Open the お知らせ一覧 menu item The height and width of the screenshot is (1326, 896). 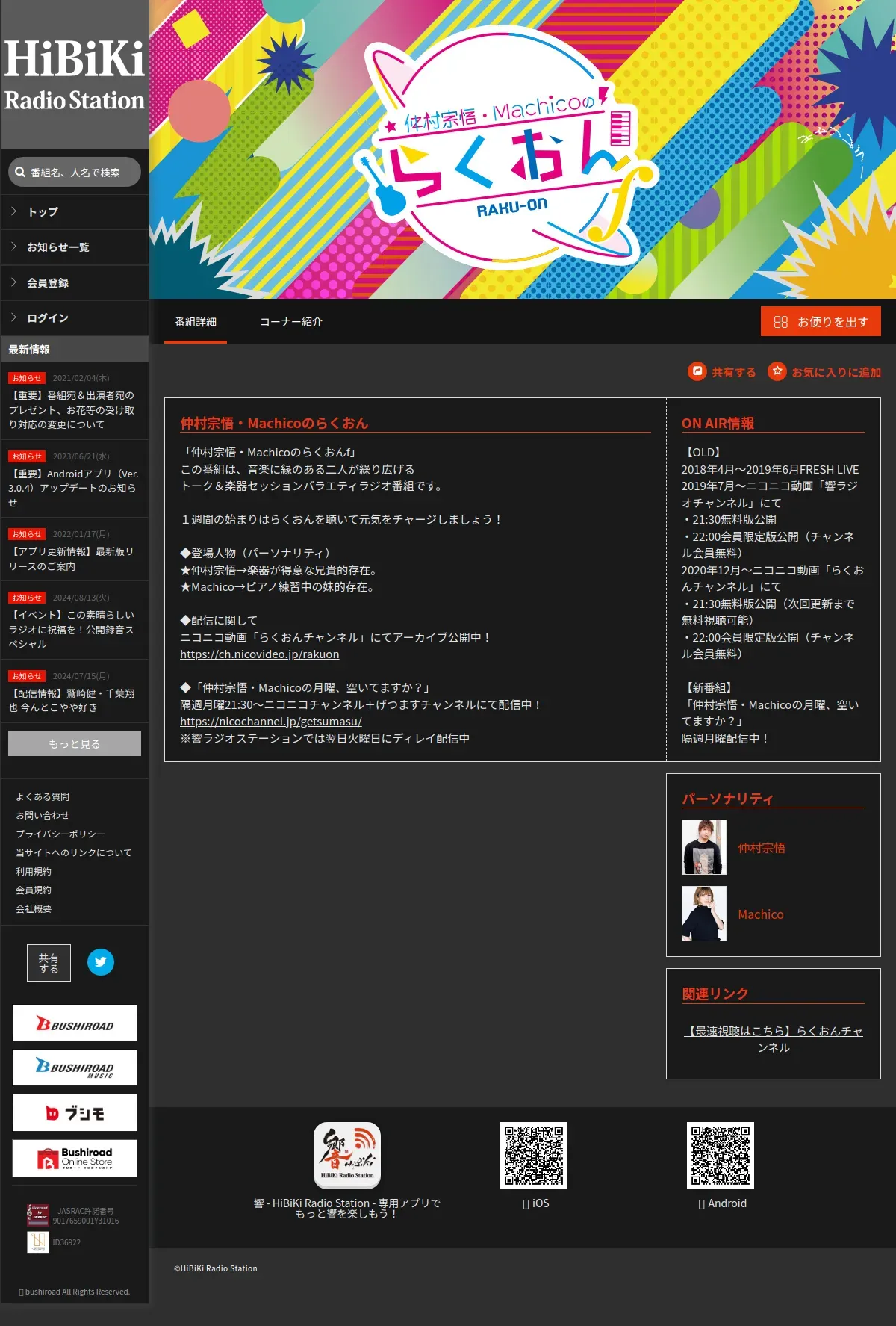coord(75,247)
